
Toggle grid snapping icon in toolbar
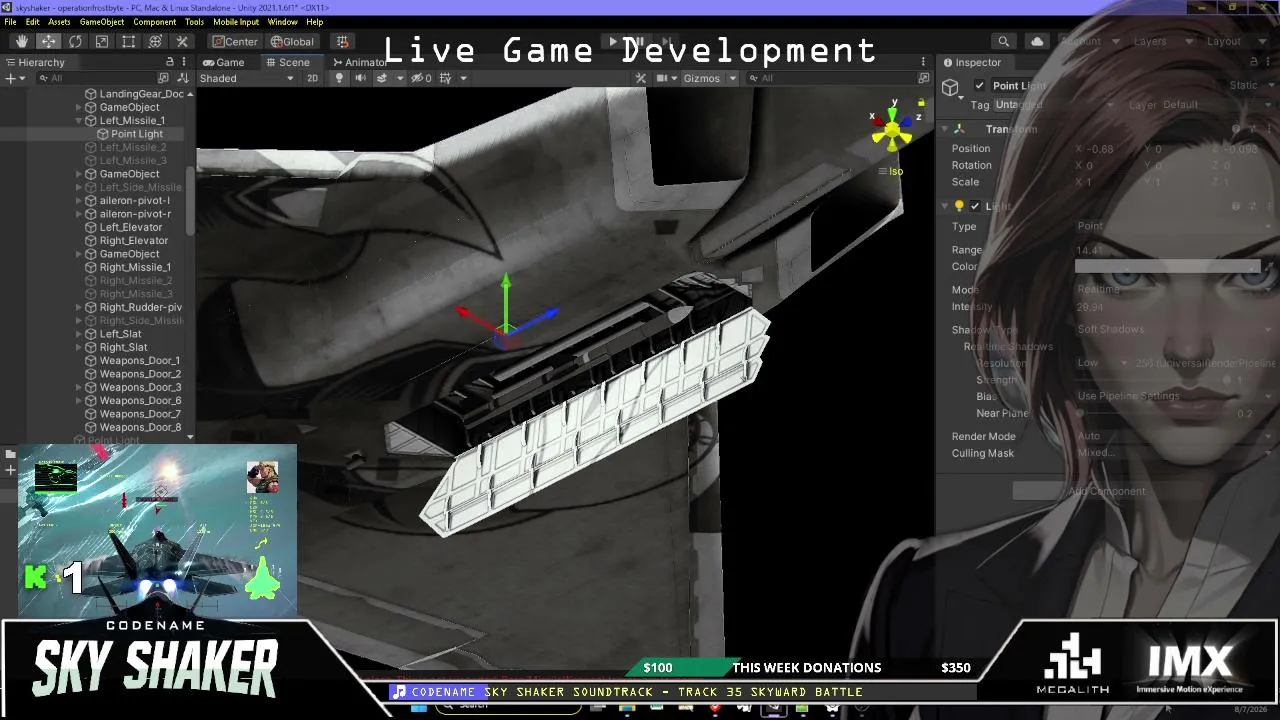tap(342, 41)
